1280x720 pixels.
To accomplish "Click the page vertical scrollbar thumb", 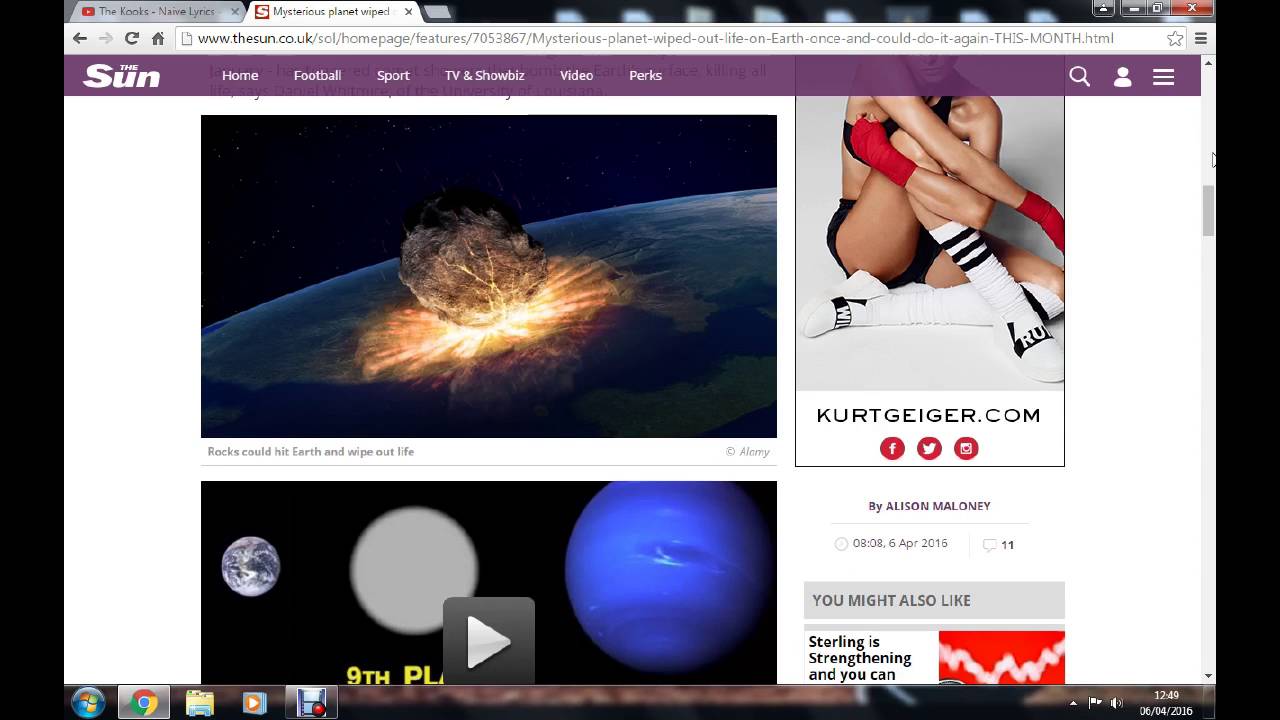I will (x=1208, y=210).
